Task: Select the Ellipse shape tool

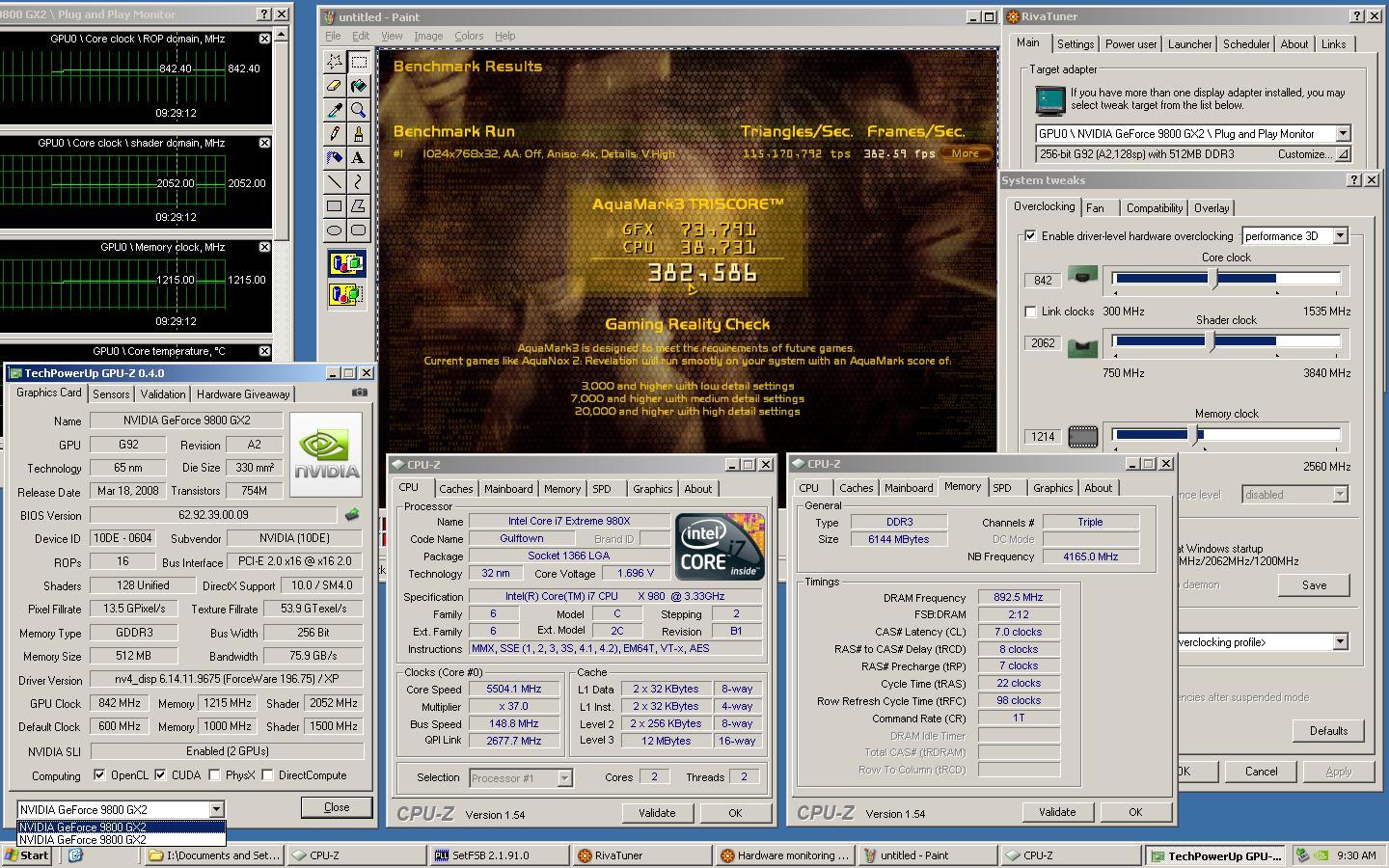Action: (334, 230)
